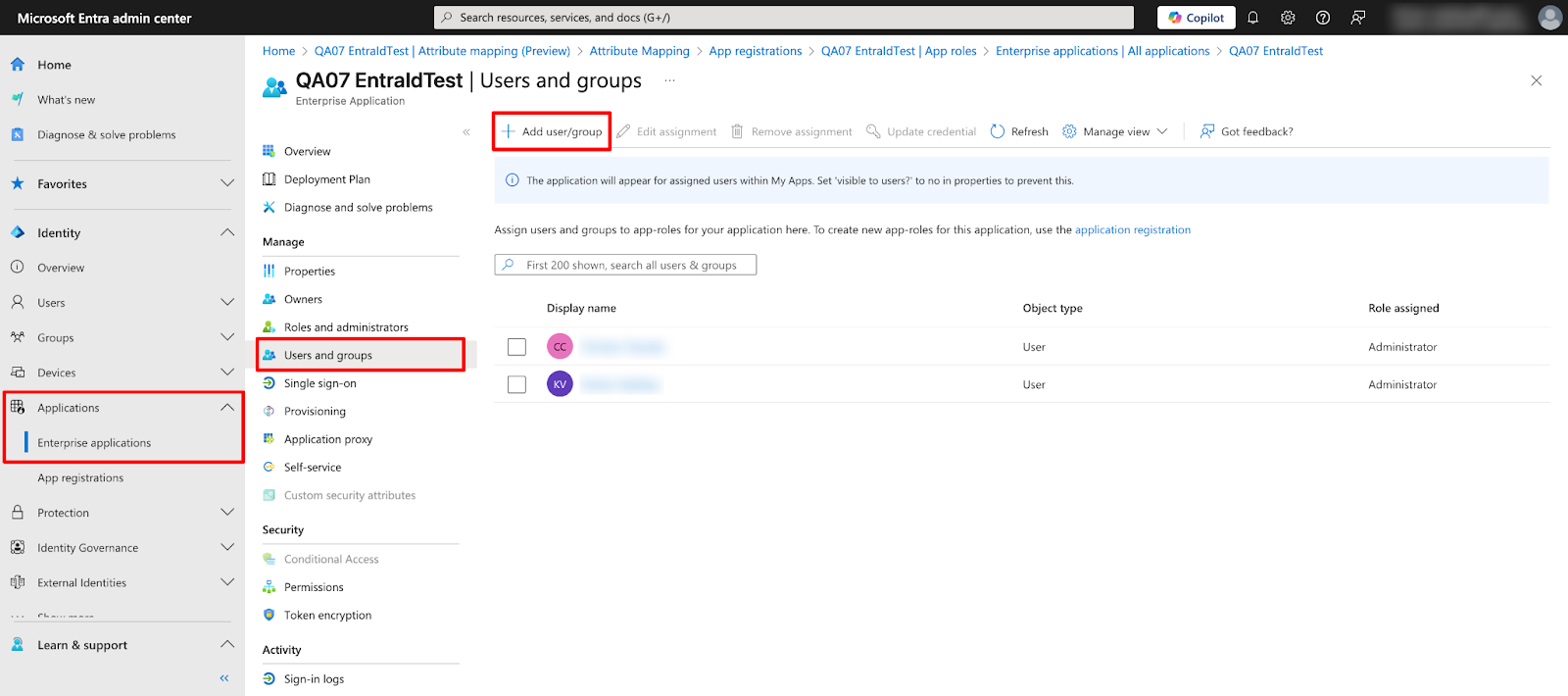Click the help question mark icon
The width and height of the screenshot is (1568, 696).
(x=1323, y=18)
